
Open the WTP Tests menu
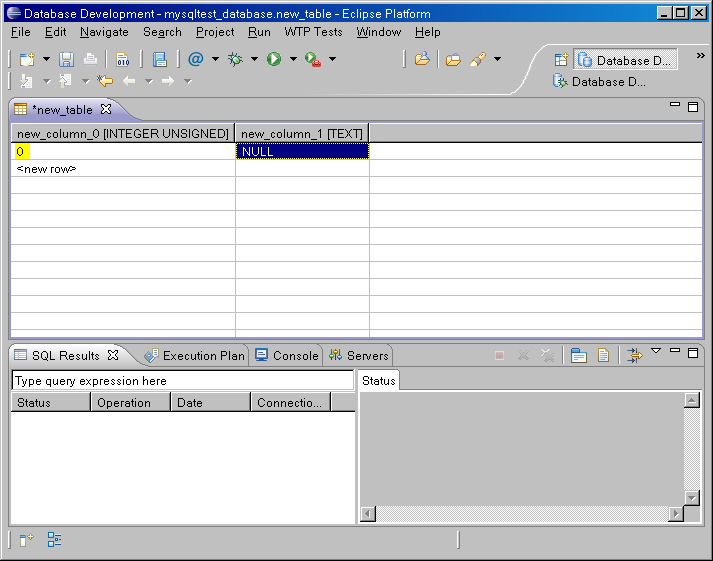313,32
